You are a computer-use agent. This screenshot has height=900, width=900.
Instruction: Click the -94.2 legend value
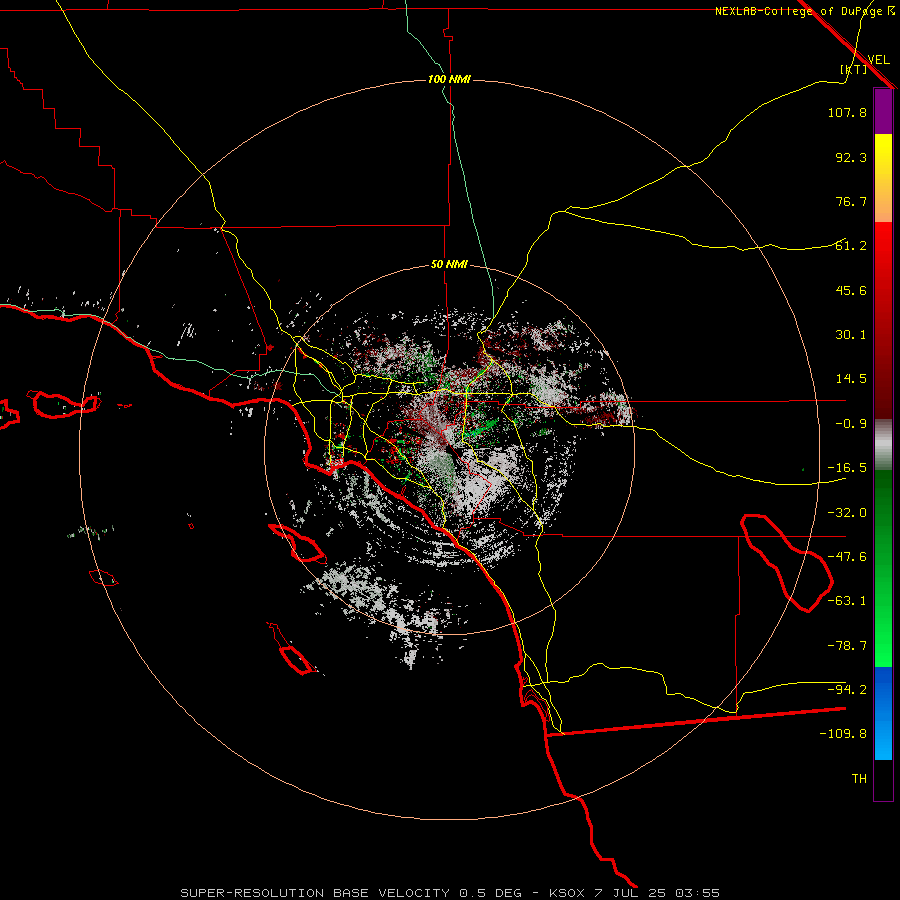point(847,690)
